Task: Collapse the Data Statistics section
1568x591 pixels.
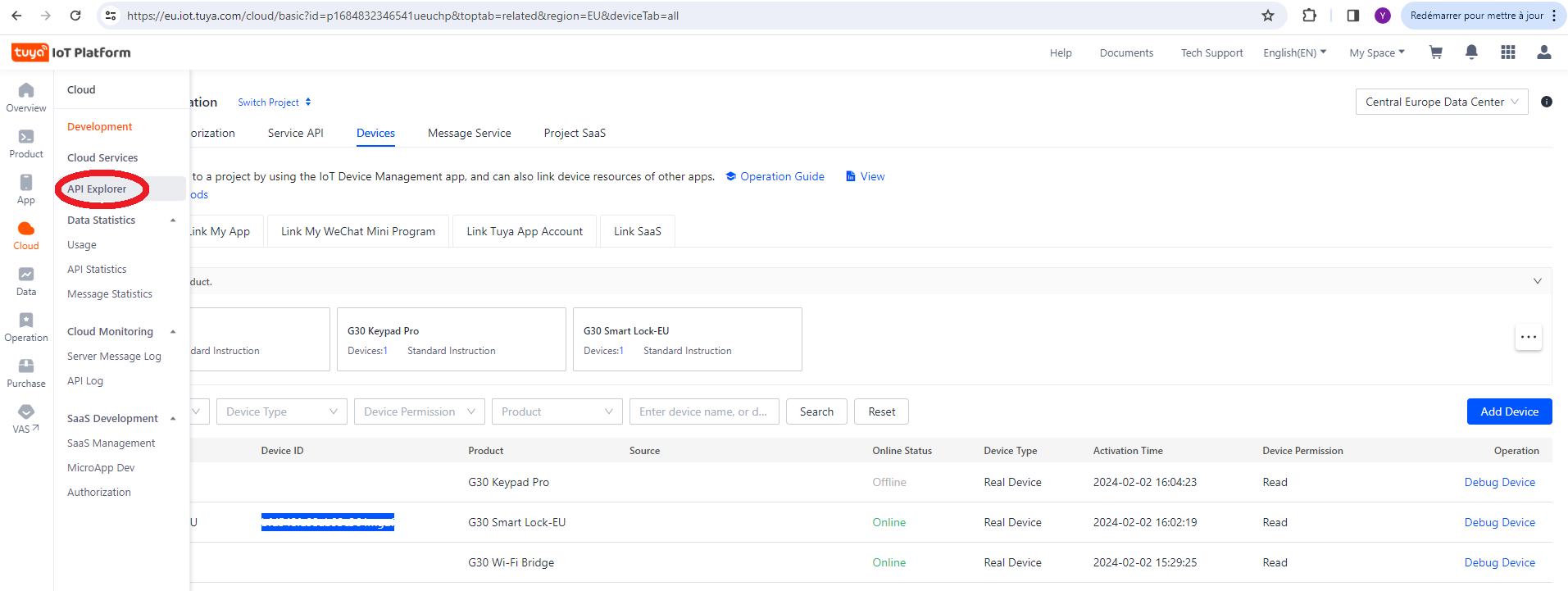Action: [x=173, y=220]
